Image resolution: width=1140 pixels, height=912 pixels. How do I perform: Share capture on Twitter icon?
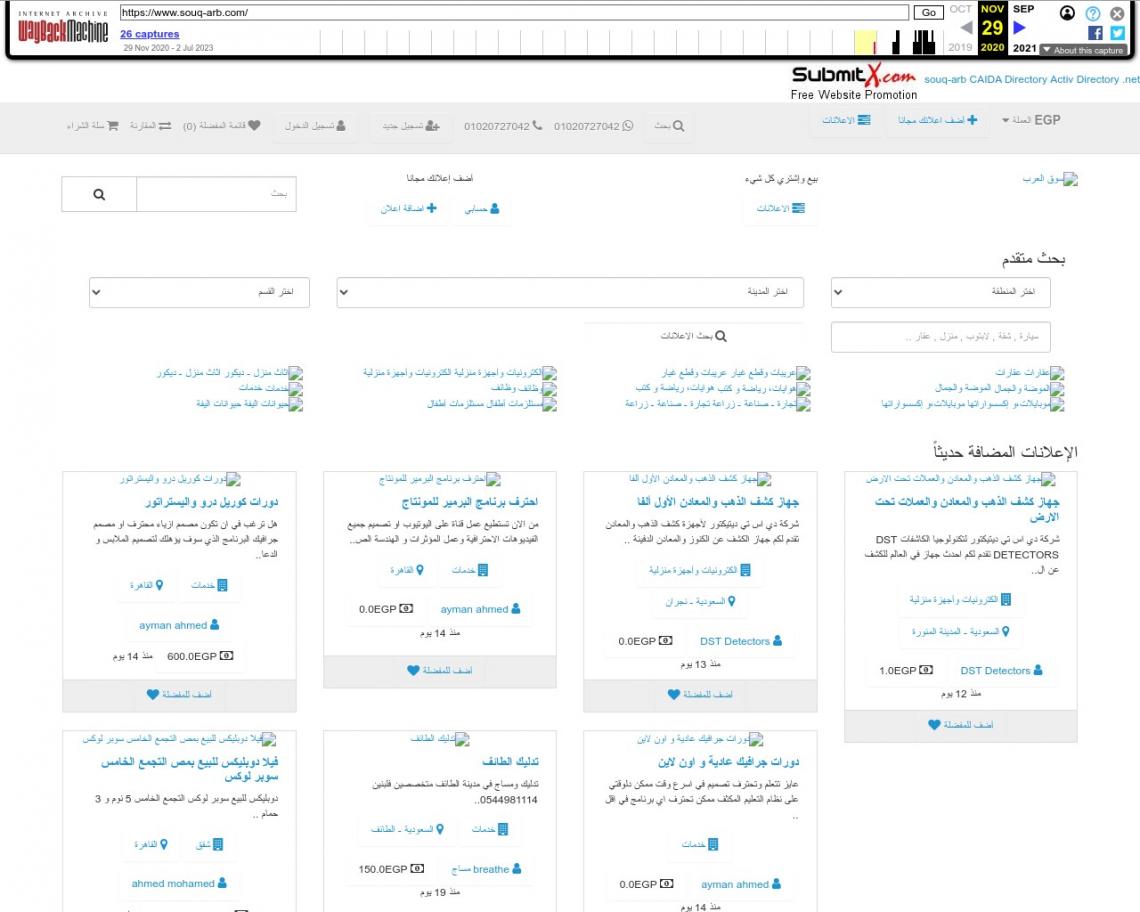click(x=1117, y=33)
